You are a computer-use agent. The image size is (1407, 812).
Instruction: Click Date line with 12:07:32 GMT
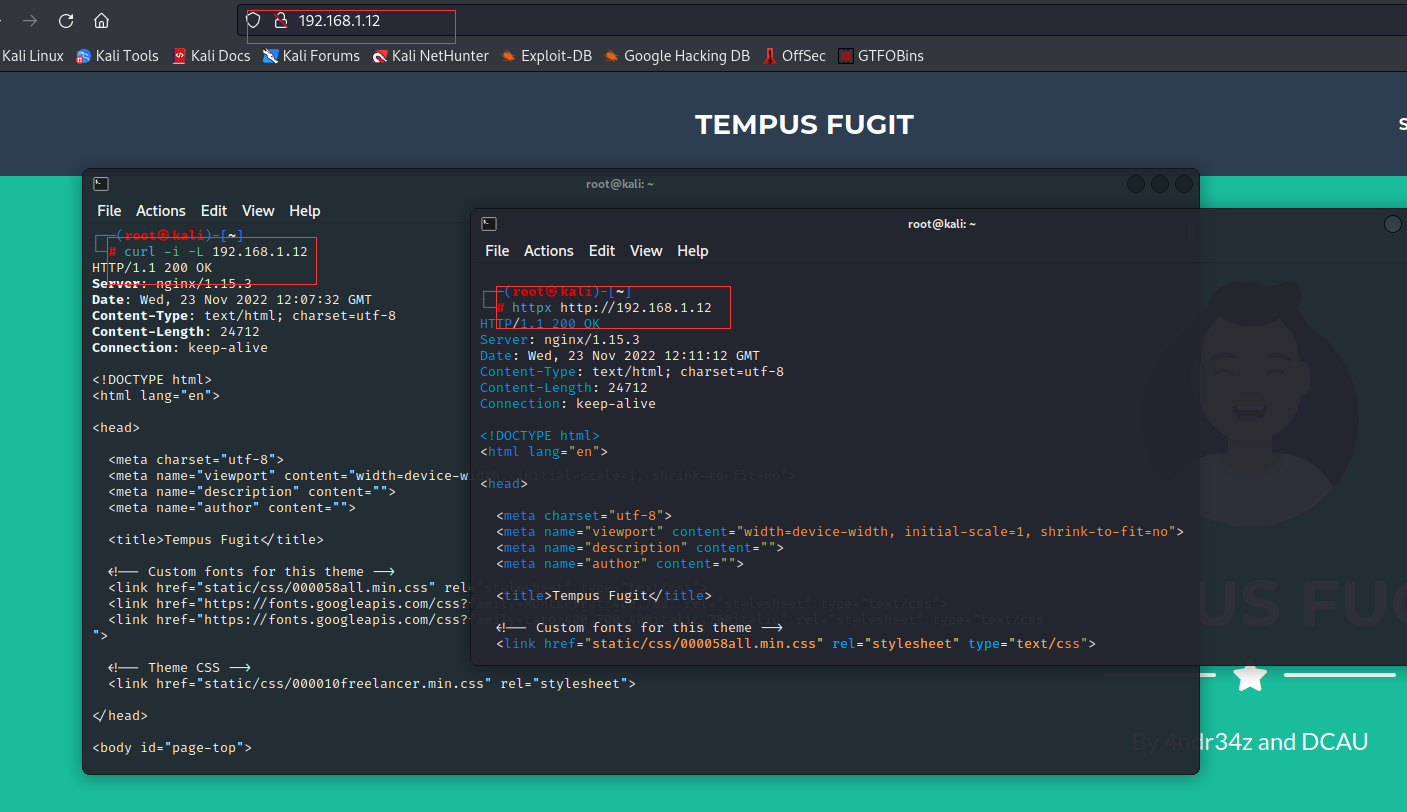[232, 300]
